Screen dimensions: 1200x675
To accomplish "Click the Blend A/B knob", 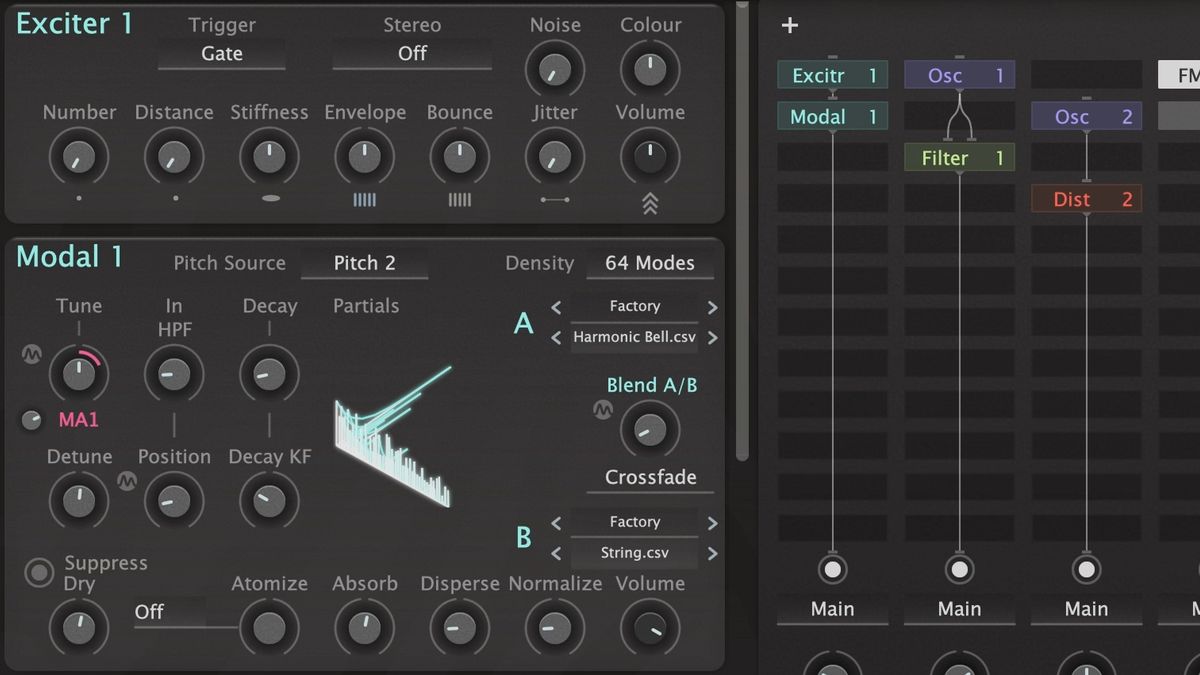I will [x=650, y=430].
